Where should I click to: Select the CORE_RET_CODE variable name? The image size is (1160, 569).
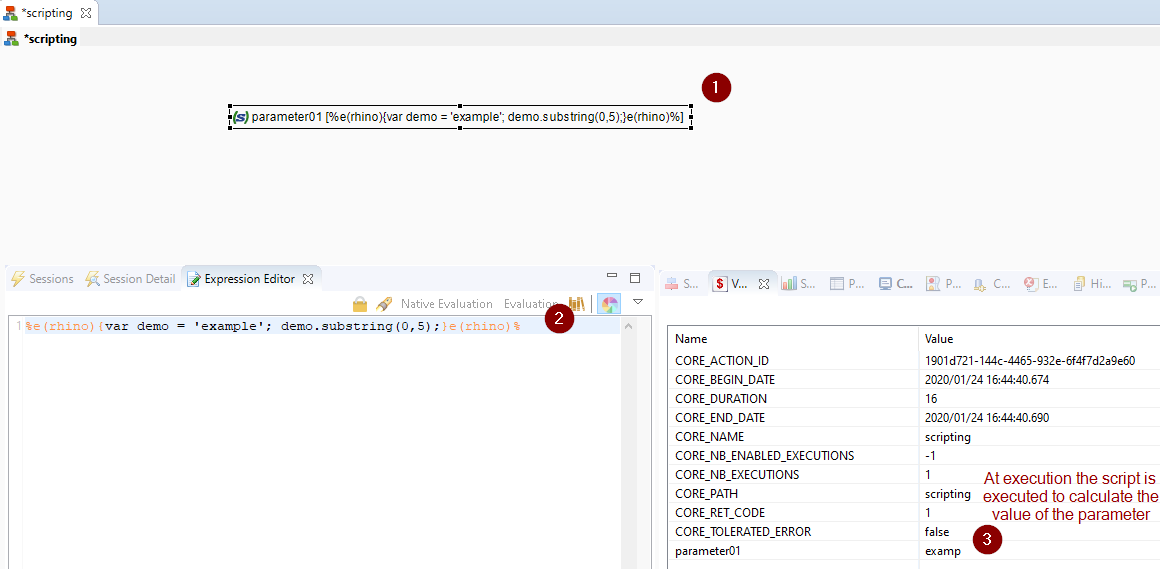(x=720, y=513)
